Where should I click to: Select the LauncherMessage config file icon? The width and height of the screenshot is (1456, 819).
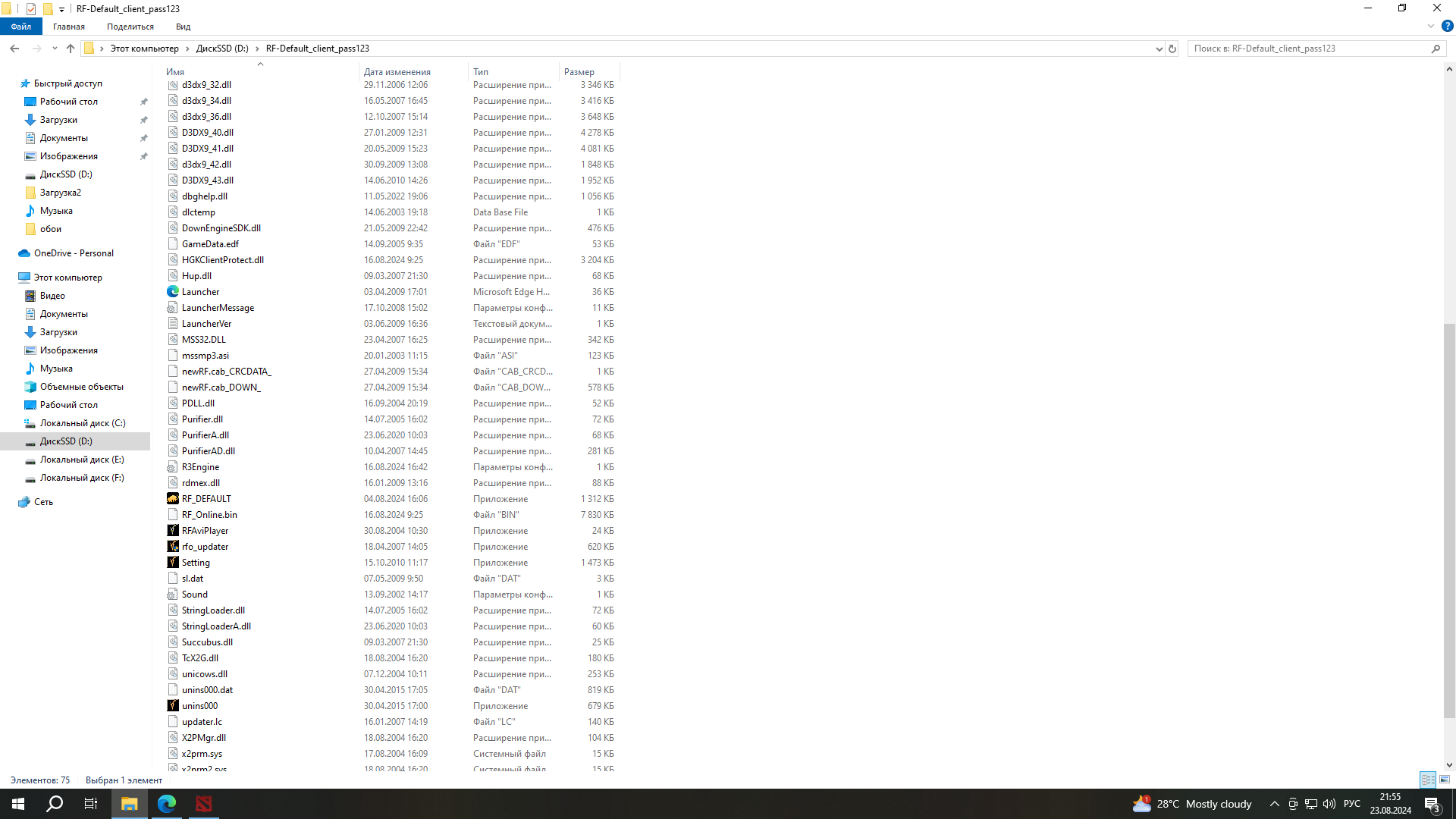tap(173, 307)
